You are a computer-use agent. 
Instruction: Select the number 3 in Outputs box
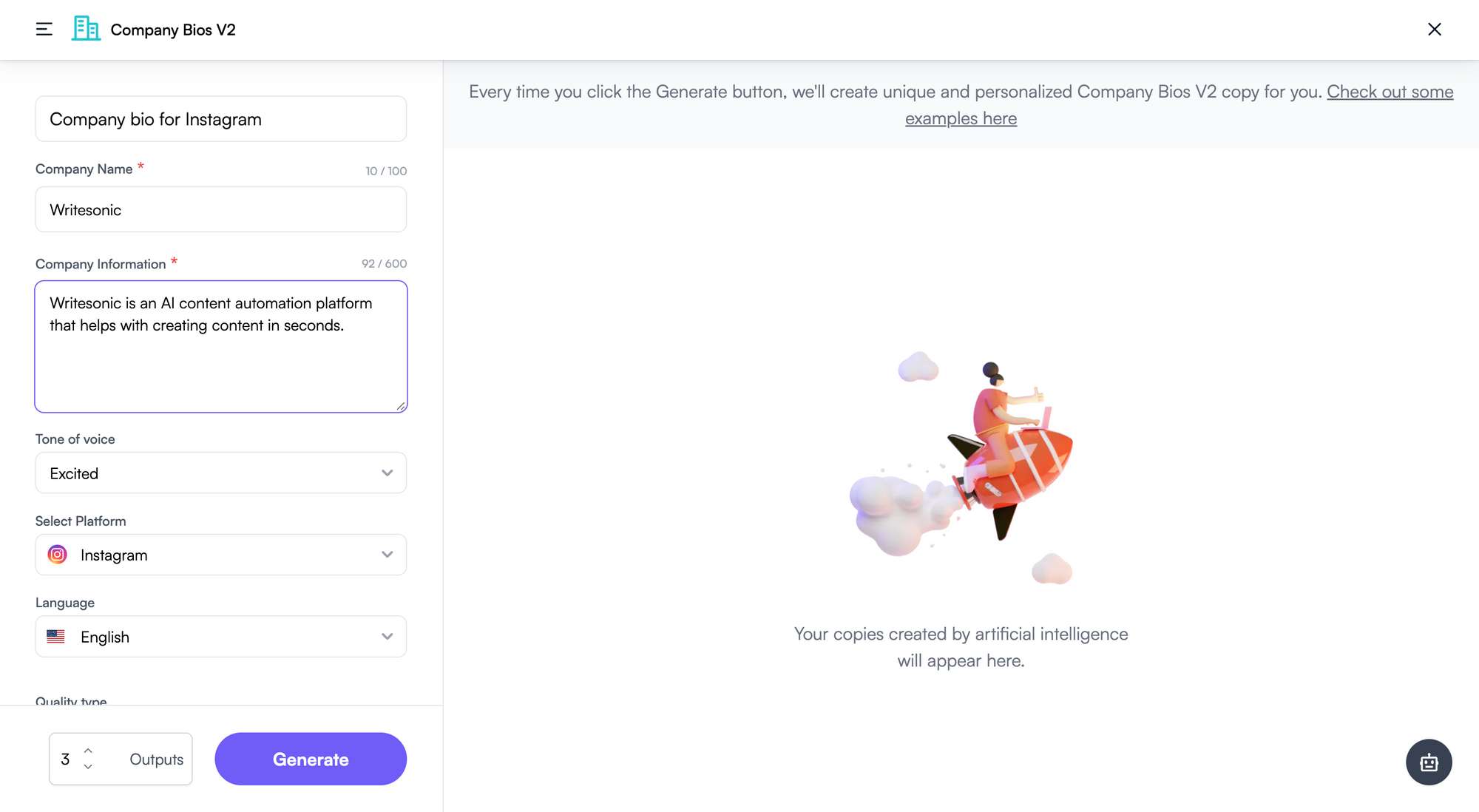65,759
